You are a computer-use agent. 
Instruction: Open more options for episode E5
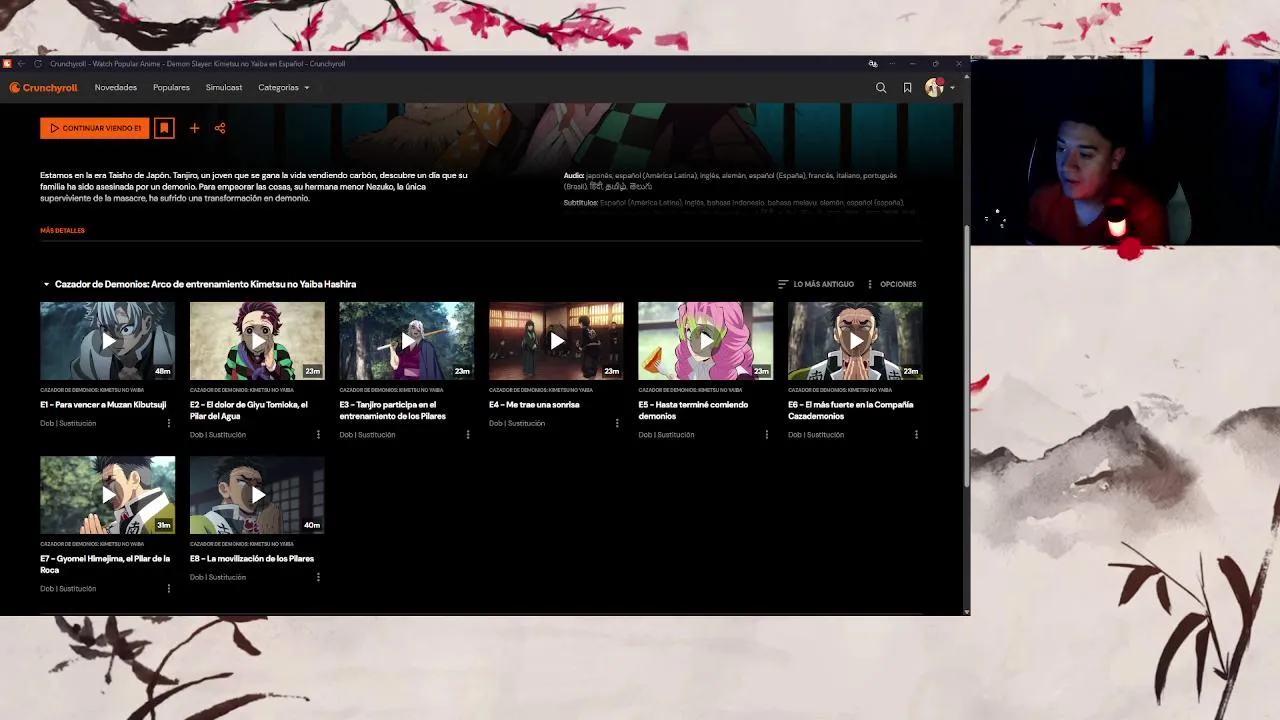767,435
